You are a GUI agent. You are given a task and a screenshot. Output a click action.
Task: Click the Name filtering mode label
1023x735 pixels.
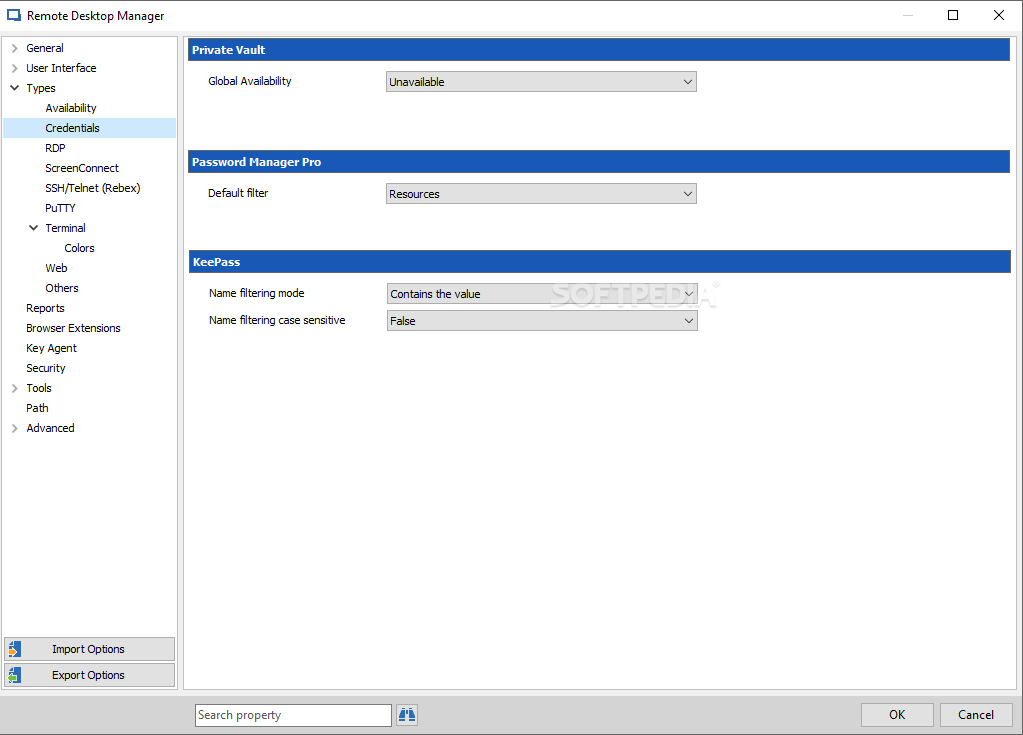(256, 293)
